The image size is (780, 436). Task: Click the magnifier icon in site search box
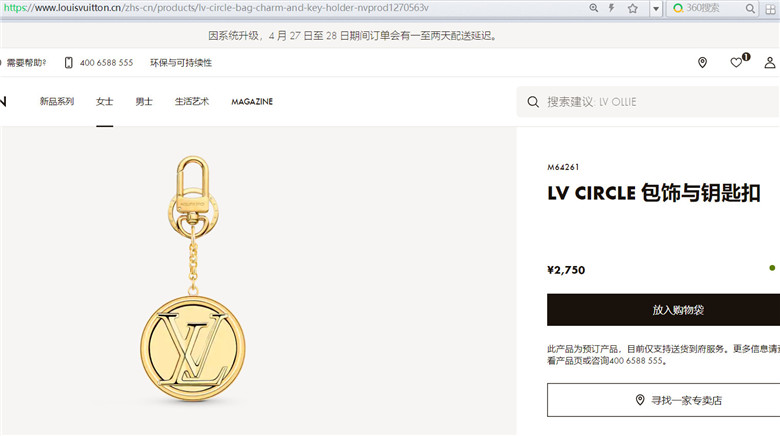coord(533,102)
